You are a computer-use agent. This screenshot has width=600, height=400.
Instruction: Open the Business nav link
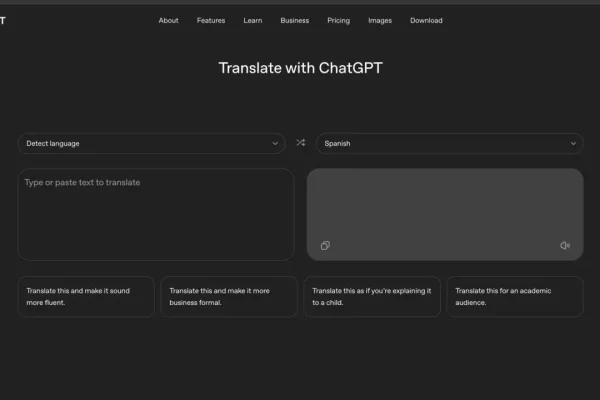[x=294, y=20]
